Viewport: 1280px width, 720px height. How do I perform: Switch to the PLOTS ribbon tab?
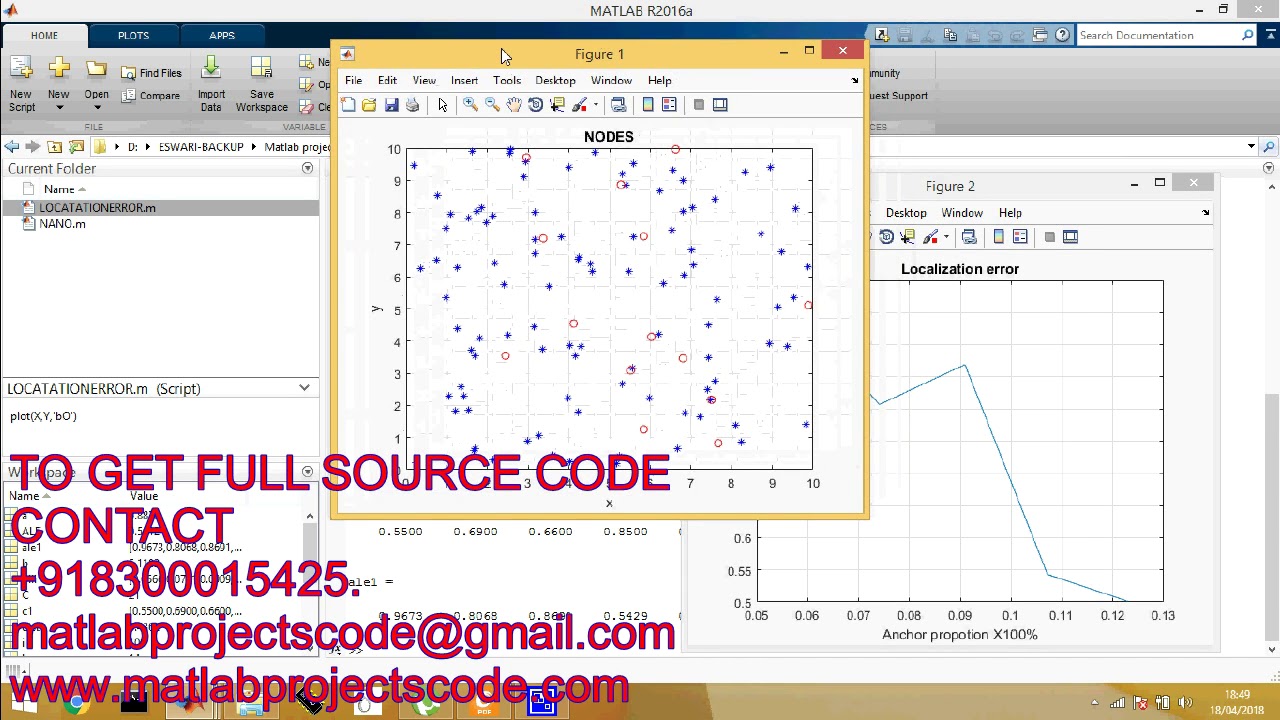(x=133, y=35)
